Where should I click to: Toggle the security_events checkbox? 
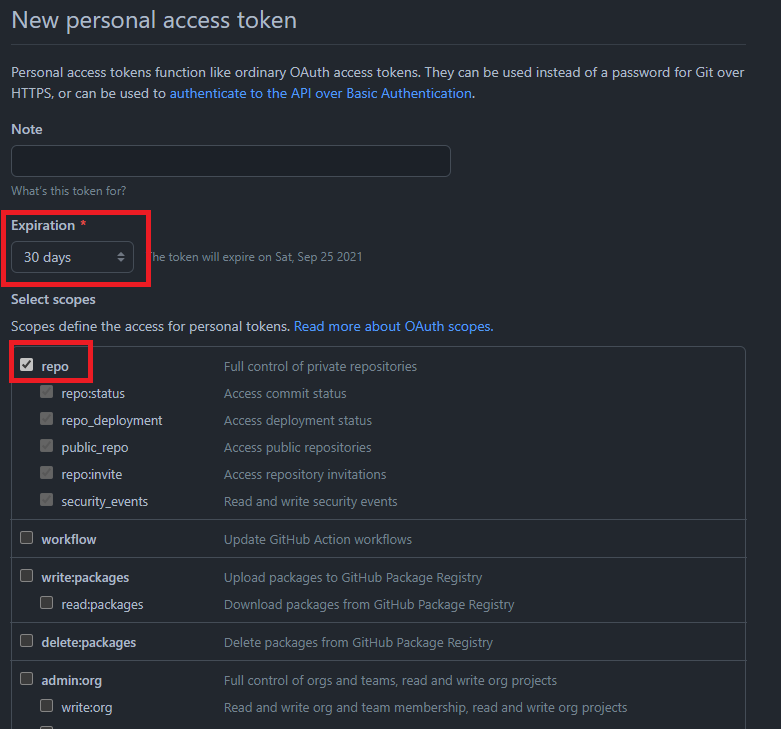point(47,501)
